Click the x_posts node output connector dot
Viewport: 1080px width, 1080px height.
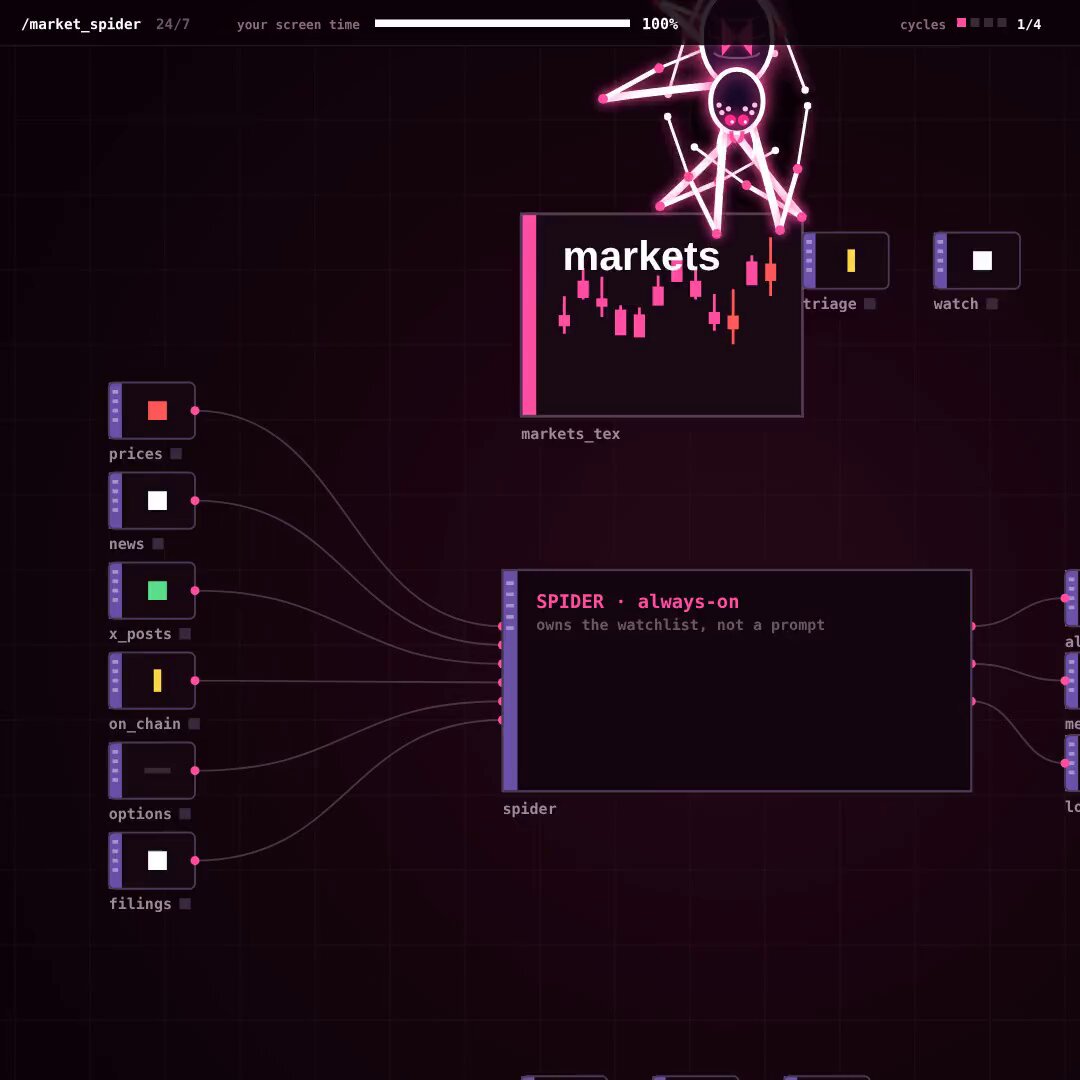tap(195, 590)
